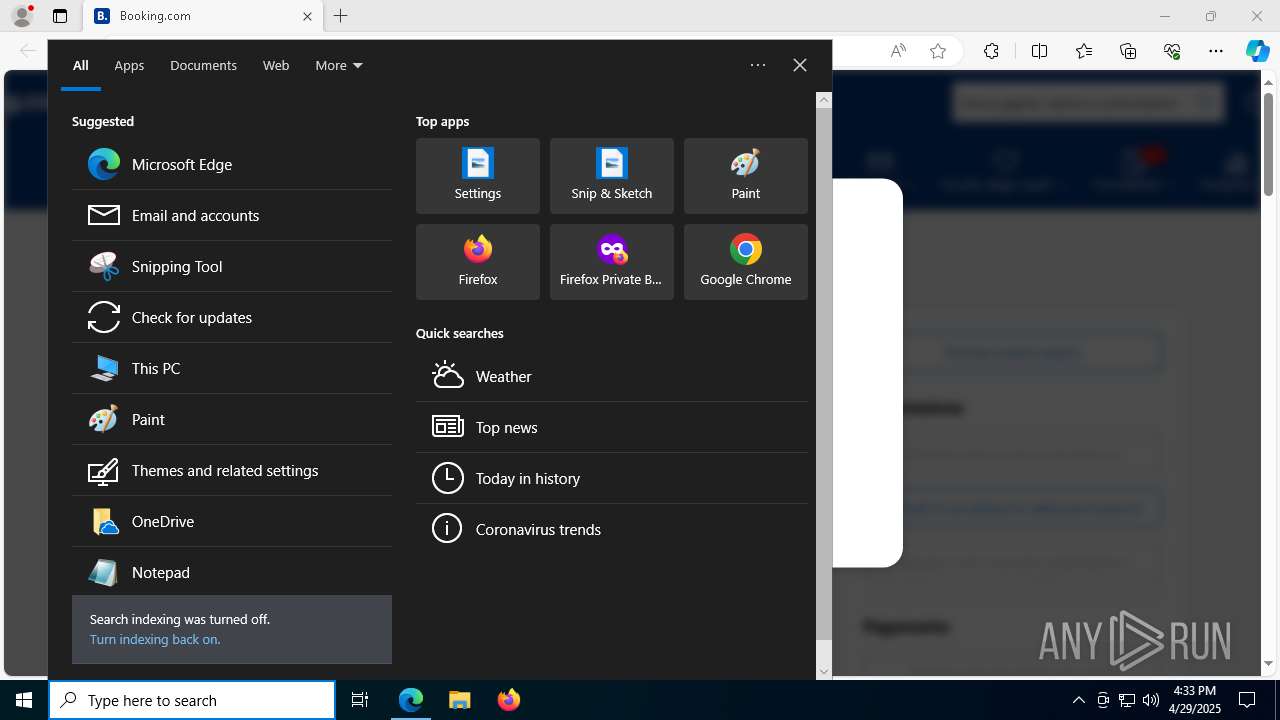
Task: Launch the Firefox tile in Top apps
Action: (478, 262)
